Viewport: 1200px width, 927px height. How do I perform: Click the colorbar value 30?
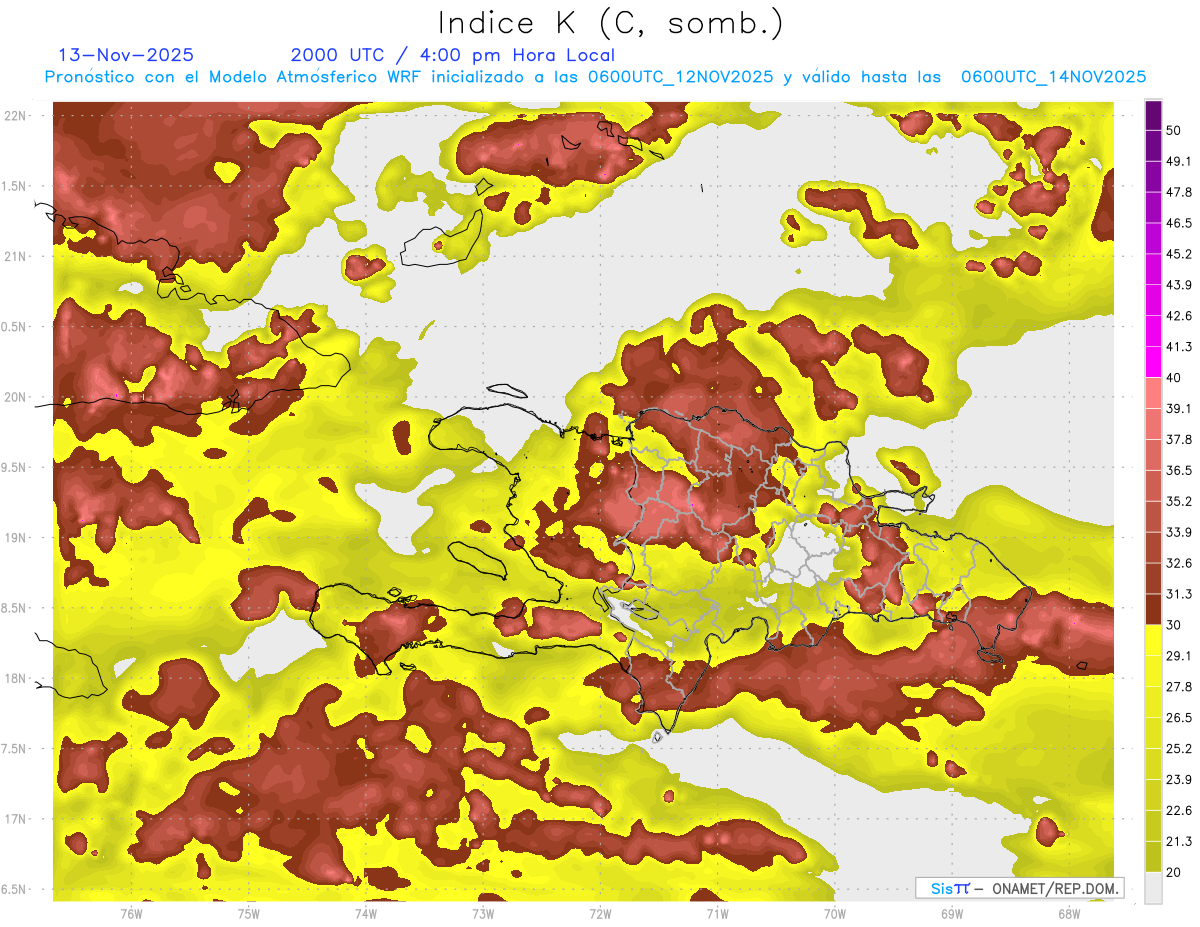(x=1175, y=625)
